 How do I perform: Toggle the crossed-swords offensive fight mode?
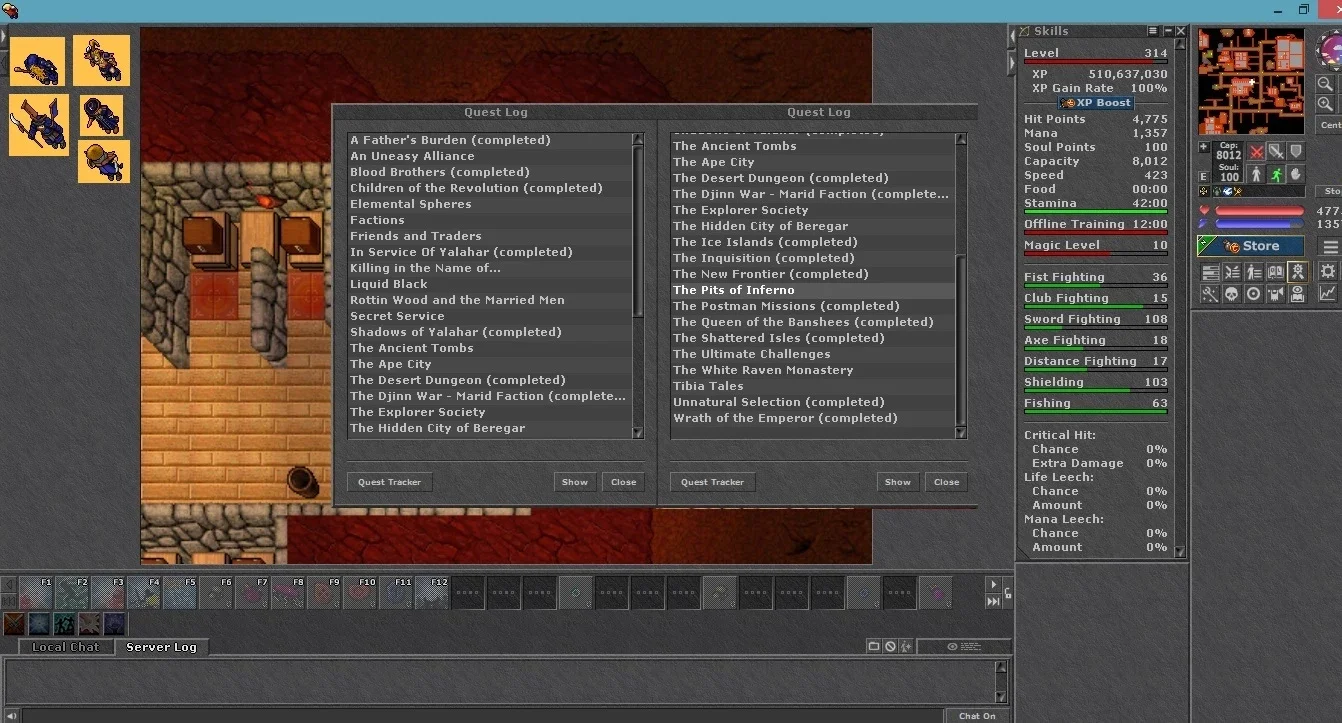(1257, 151)
